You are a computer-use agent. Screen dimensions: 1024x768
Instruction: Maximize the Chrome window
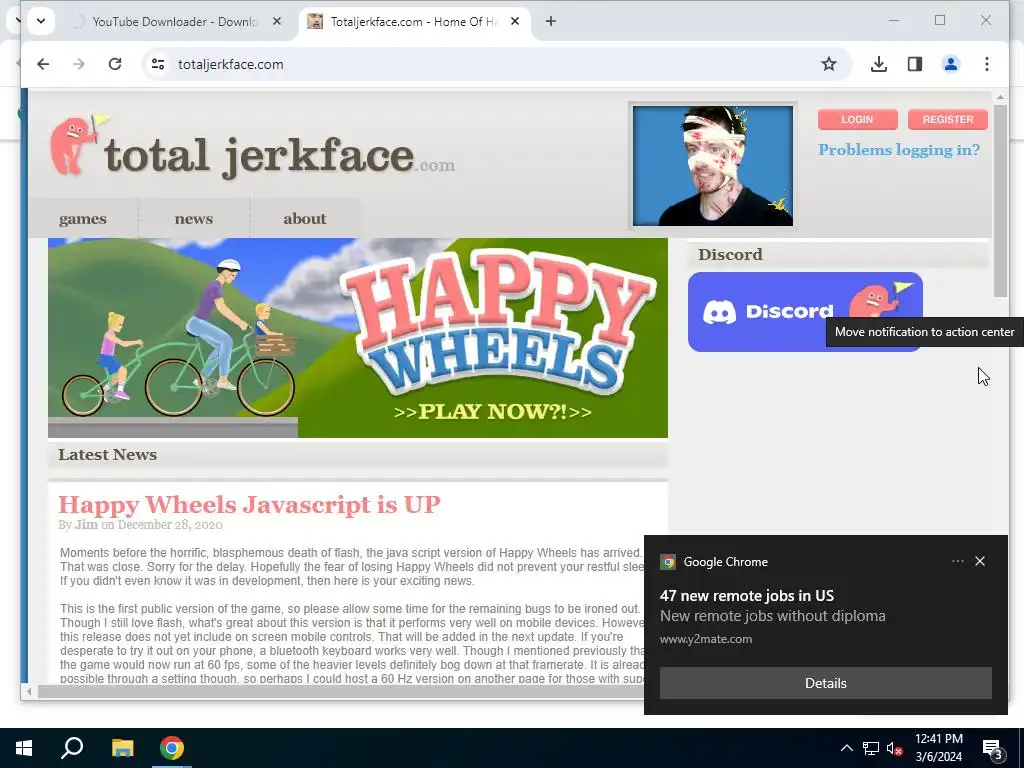940,21
